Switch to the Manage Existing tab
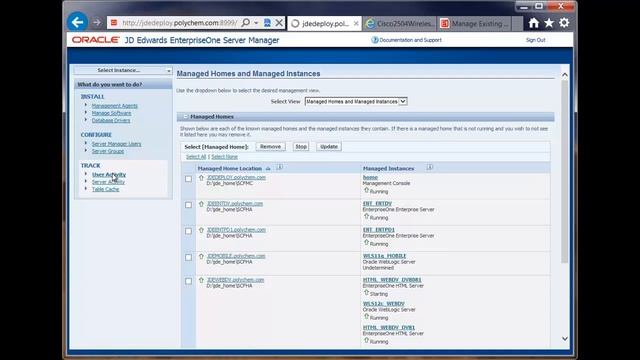The image size is (640, 360). pos(474,24)
